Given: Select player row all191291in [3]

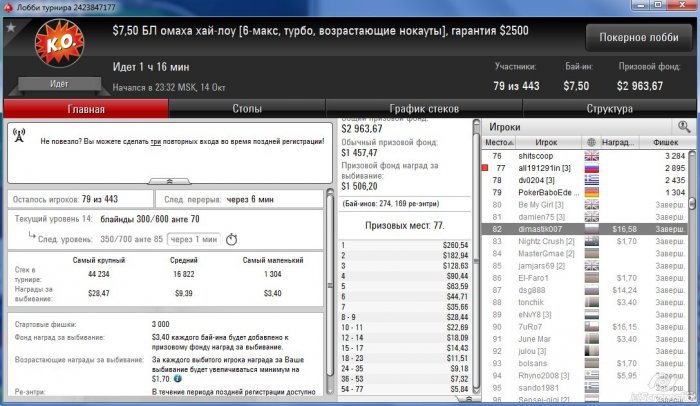Looking at the screenshot, I should (x=585, y=168).
